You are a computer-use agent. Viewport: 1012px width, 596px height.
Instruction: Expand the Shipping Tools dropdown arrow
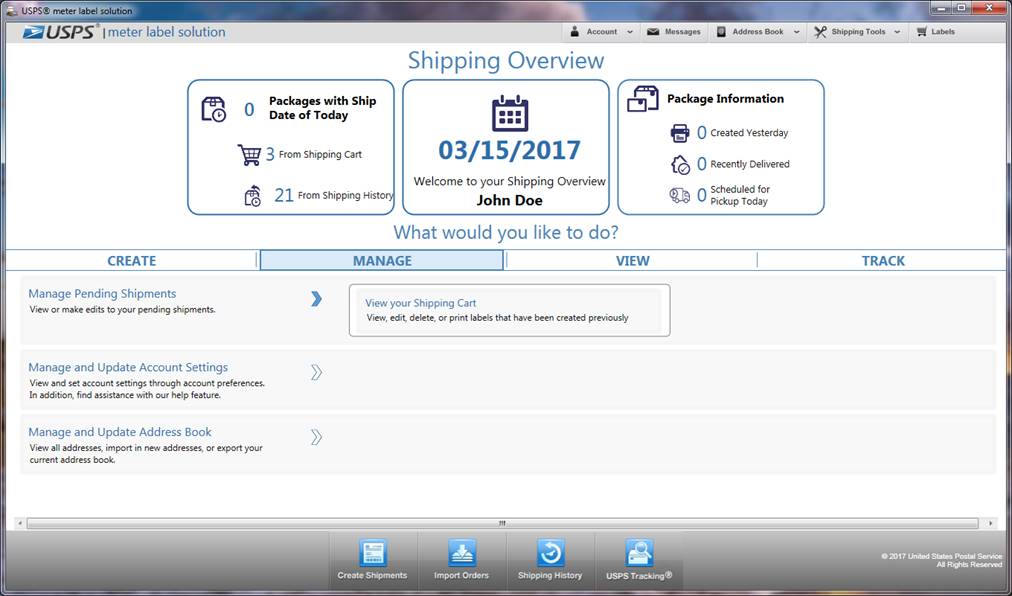[x=897, y=32]
